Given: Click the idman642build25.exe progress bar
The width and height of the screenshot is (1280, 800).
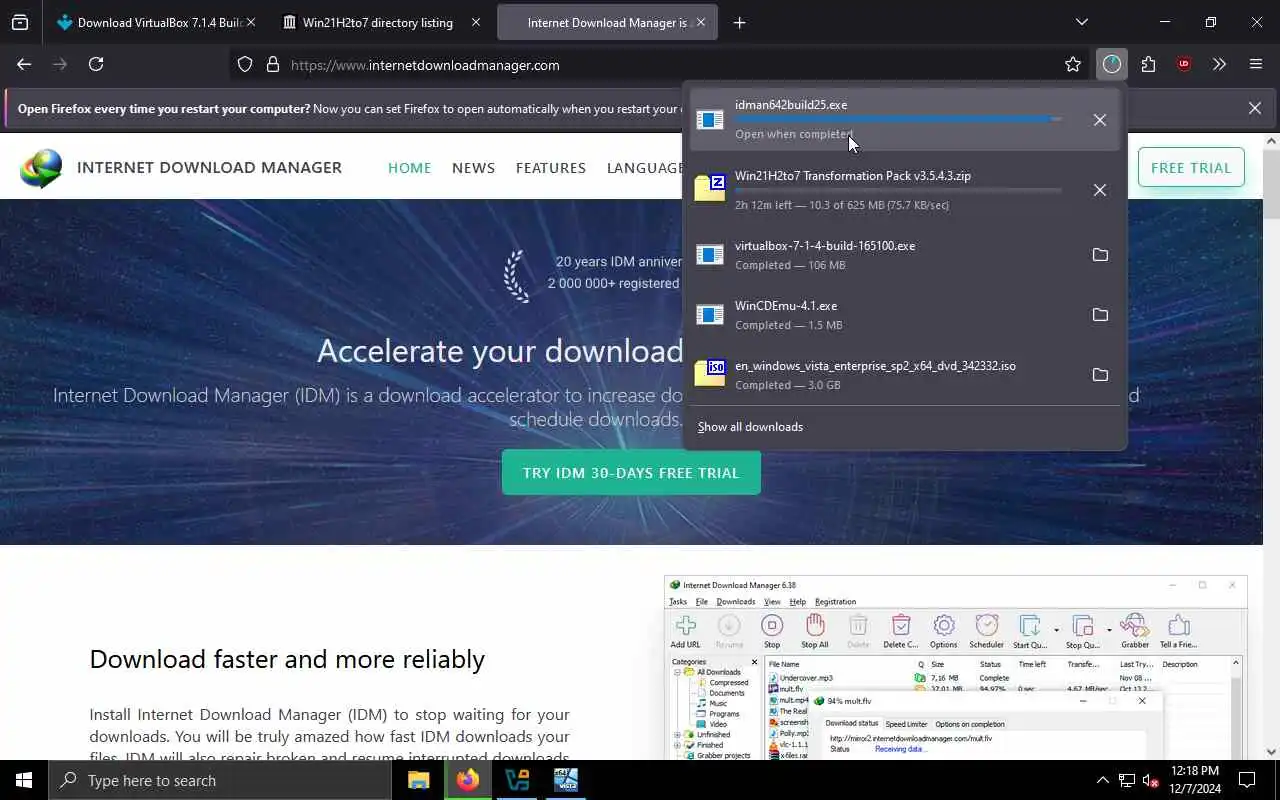Looking at the screenshot, I should (x=898, y=119).
